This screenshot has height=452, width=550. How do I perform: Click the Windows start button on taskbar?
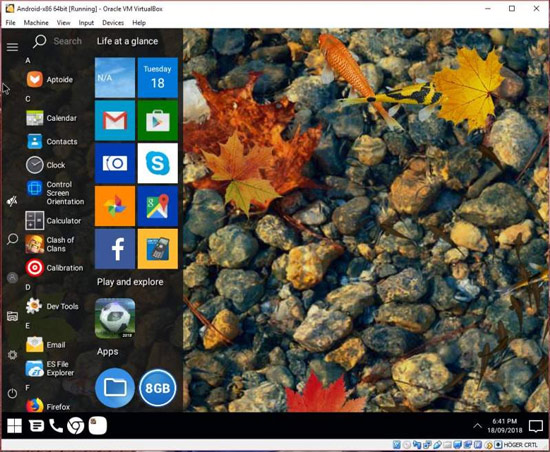[14, 426]
